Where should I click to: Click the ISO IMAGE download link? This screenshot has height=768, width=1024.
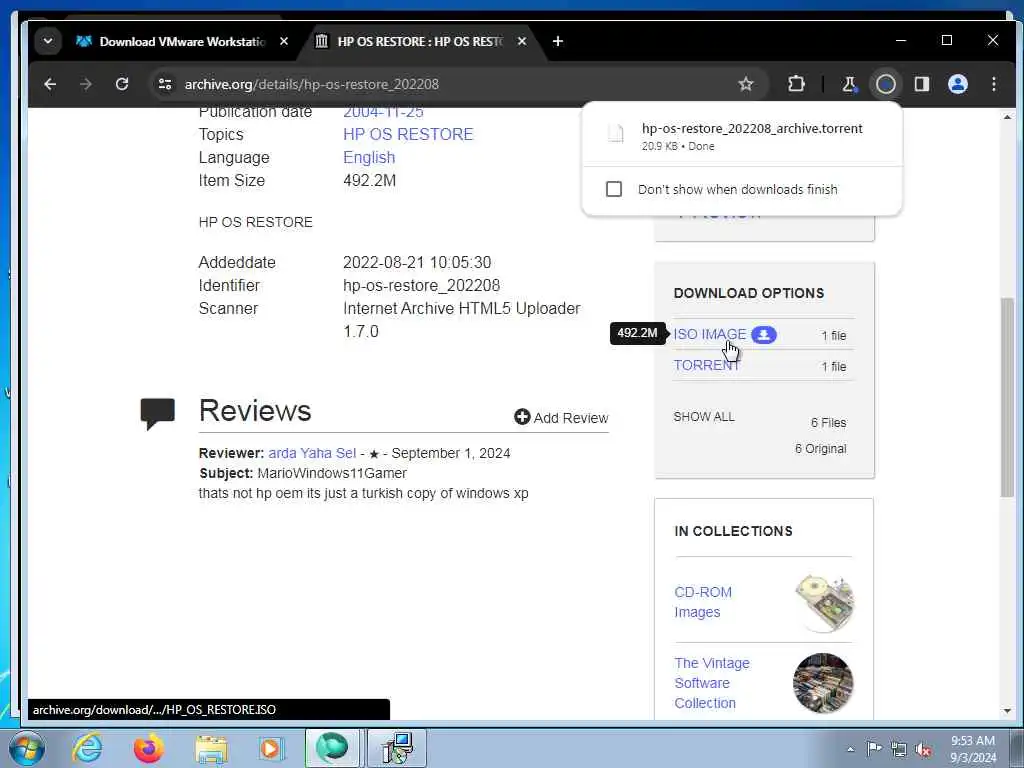pyautogui.click(x=709, y=334)
